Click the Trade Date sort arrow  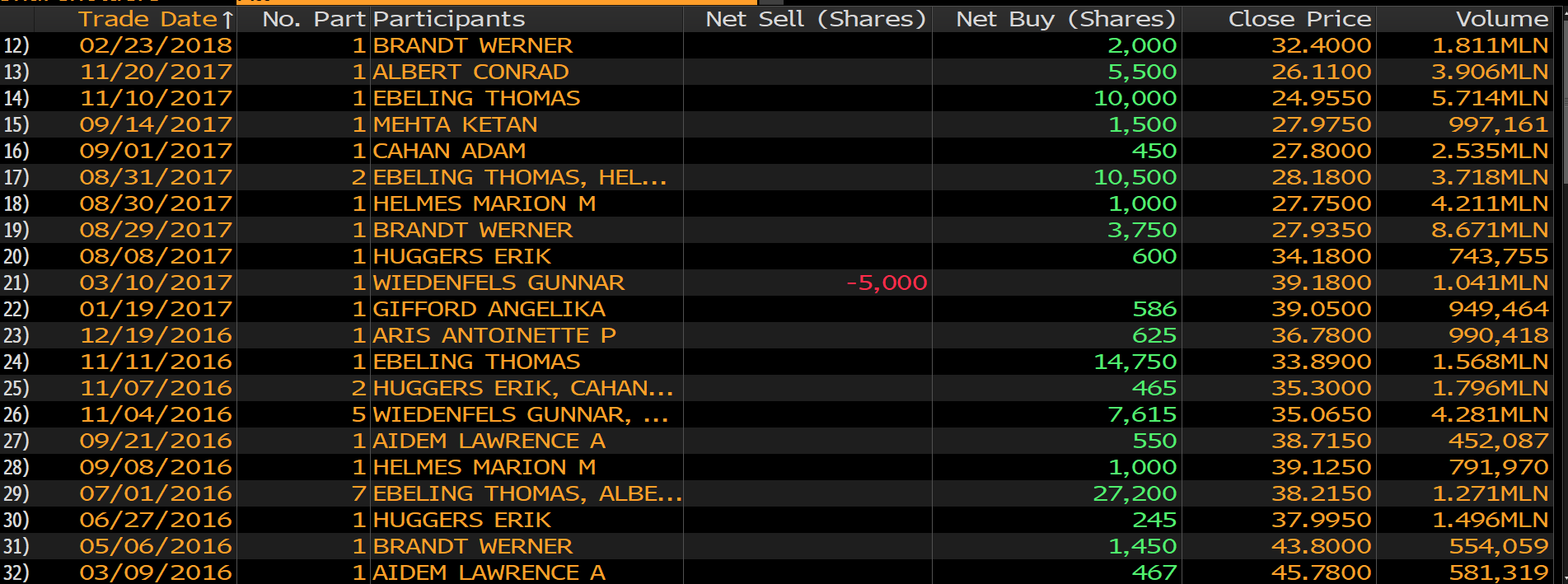(x=228, y=20)
